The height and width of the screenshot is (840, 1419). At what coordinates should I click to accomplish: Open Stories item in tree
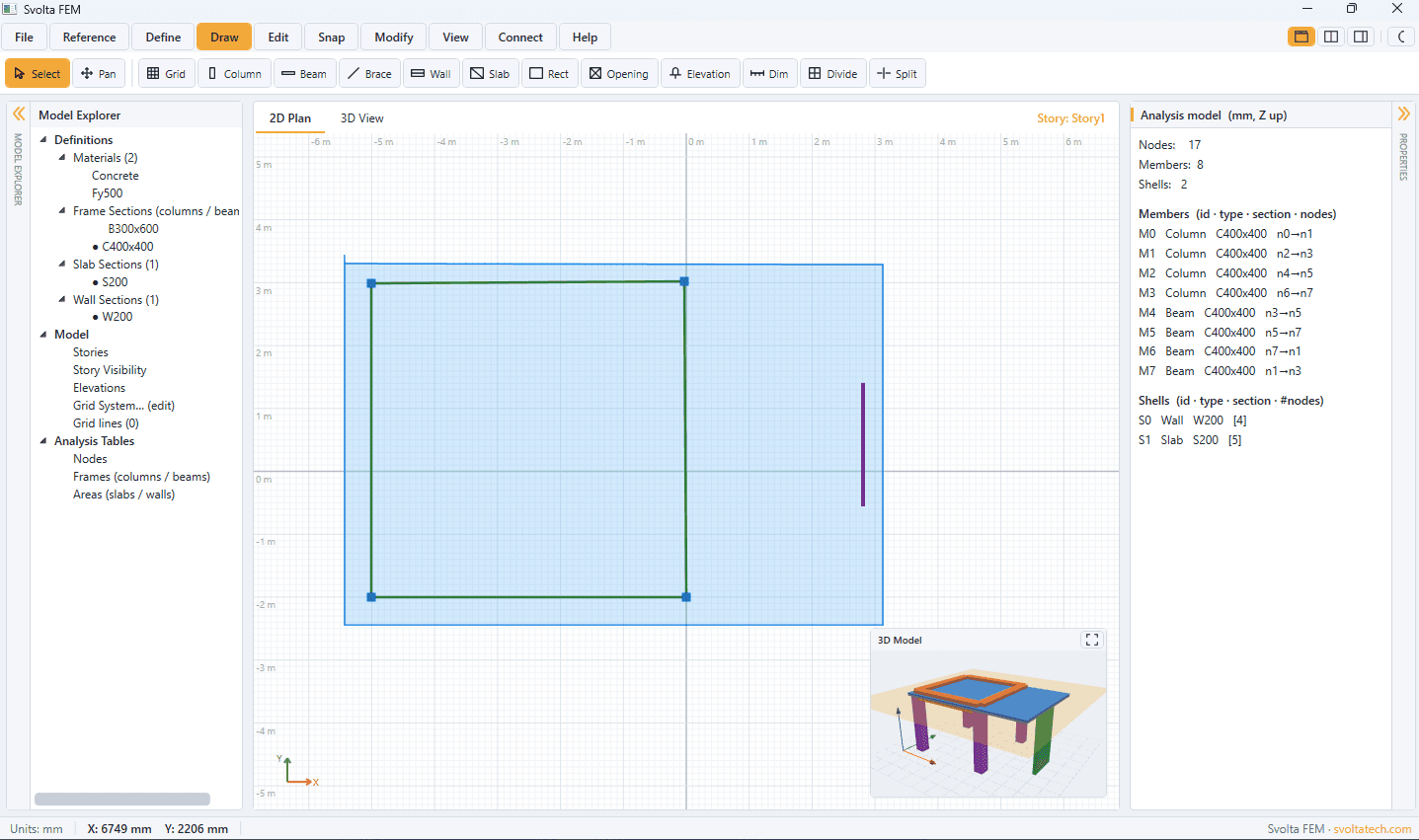click(91, 352)
